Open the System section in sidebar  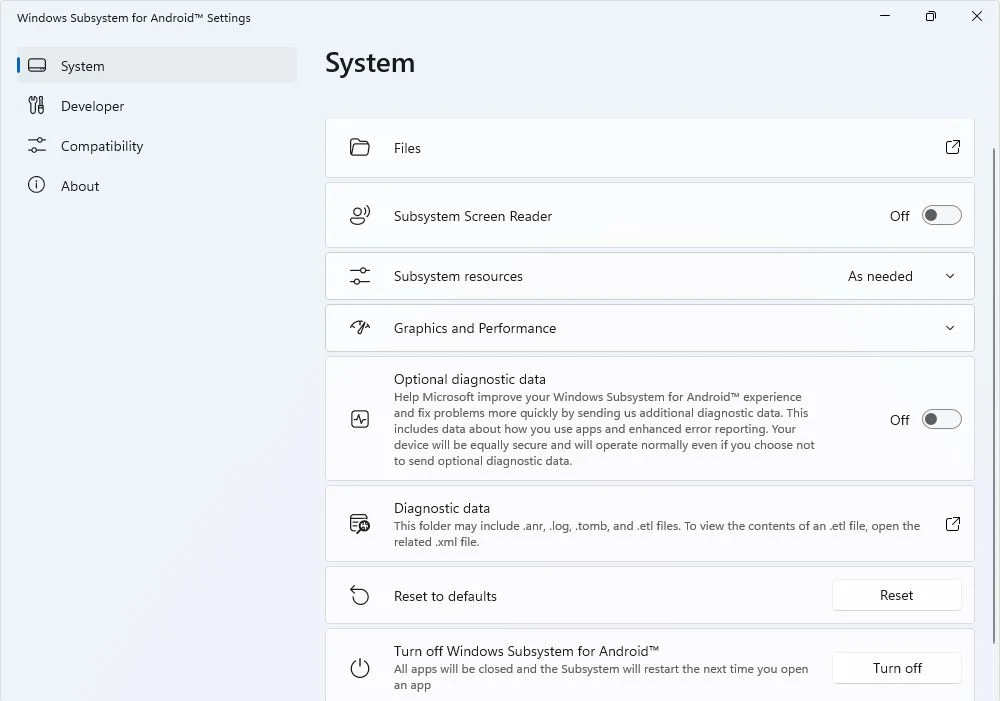157,66
